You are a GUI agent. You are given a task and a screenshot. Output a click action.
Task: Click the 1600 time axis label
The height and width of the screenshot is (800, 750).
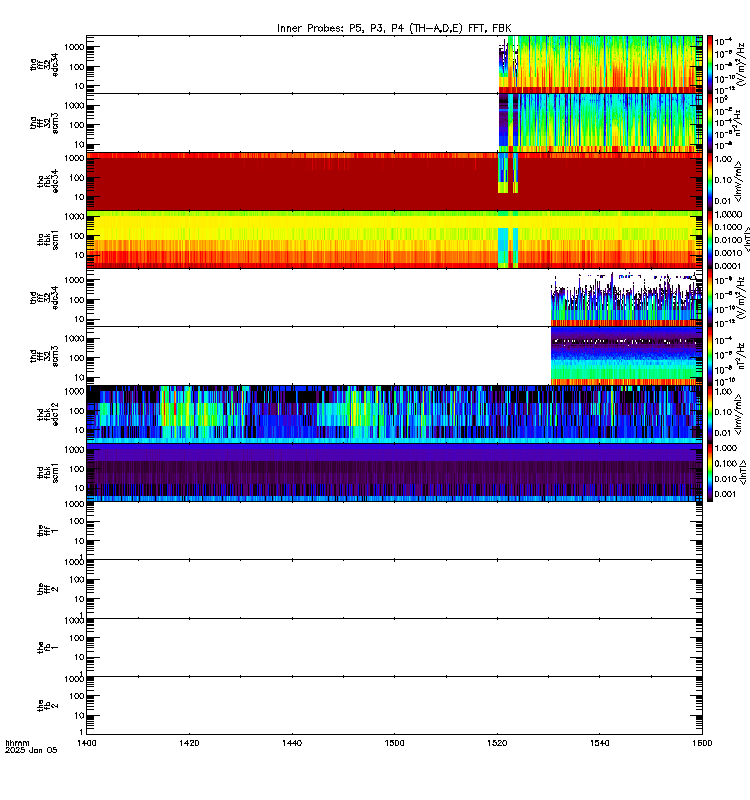(702, 743)
